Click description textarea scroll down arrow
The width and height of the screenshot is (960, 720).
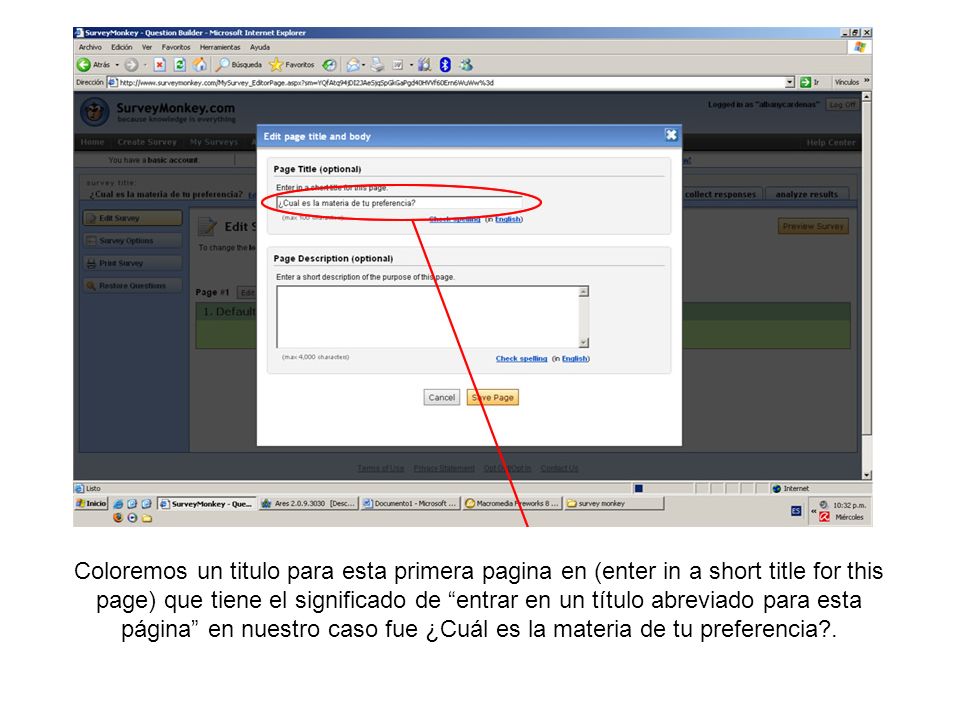coord(584,342)
